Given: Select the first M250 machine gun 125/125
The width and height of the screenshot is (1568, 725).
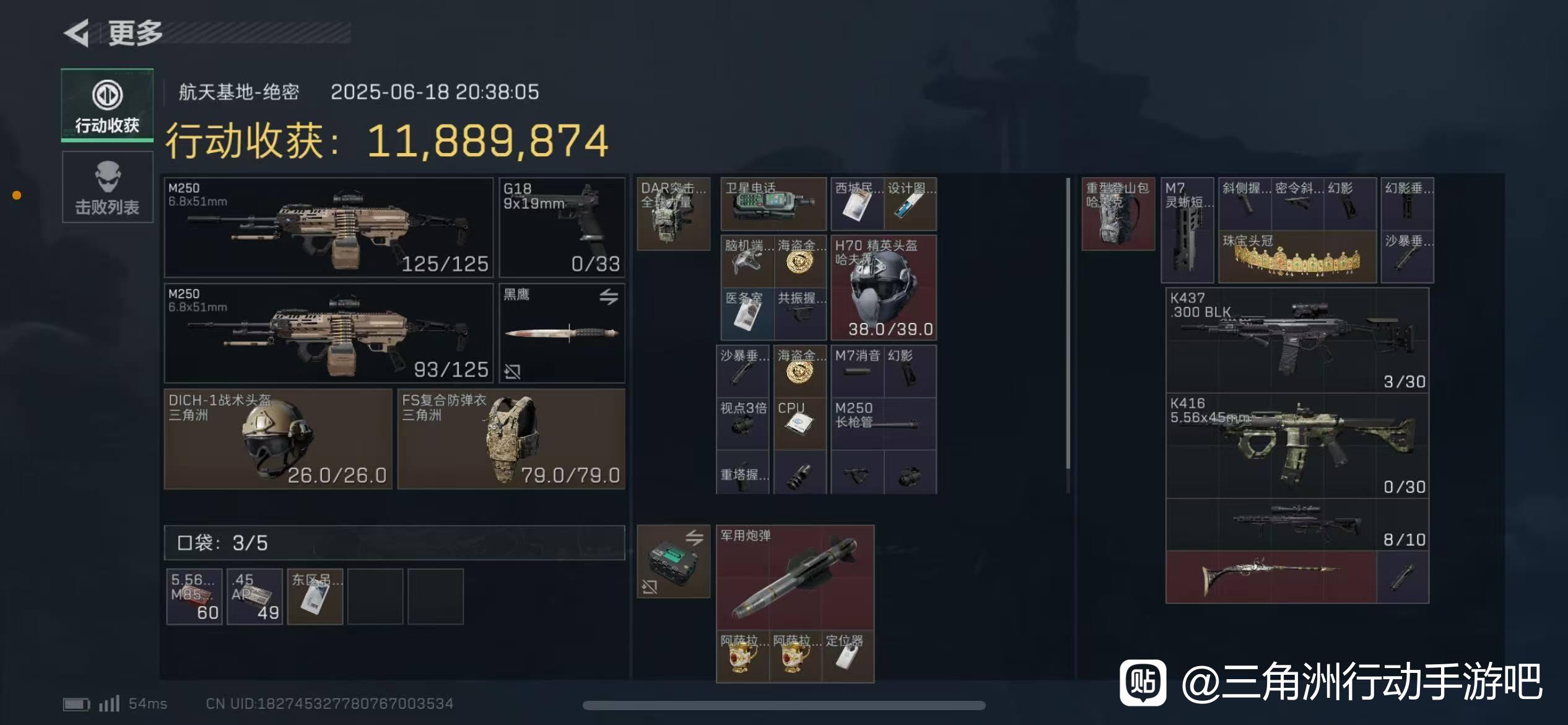Looking at the screenshot, I should tap(329, 227).
